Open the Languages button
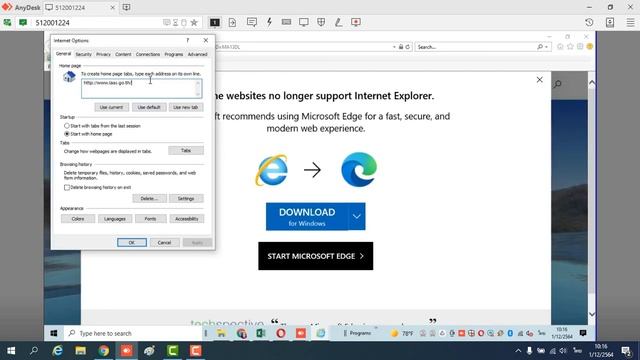 pyautogui.click(x=115, y=219)
